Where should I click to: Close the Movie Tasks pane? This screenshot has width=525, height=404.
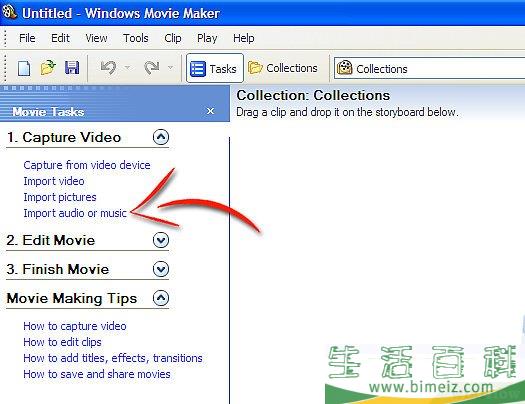click(x=210, y=111)
